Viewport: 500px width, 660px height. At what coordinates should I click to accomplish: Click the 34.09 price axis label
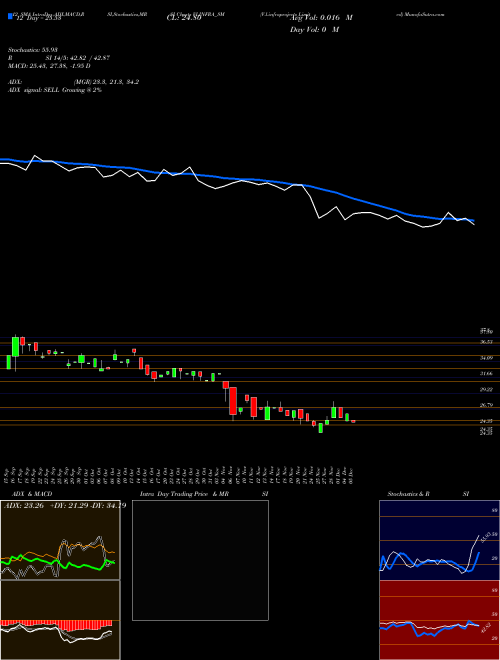[x=487, y=358]
